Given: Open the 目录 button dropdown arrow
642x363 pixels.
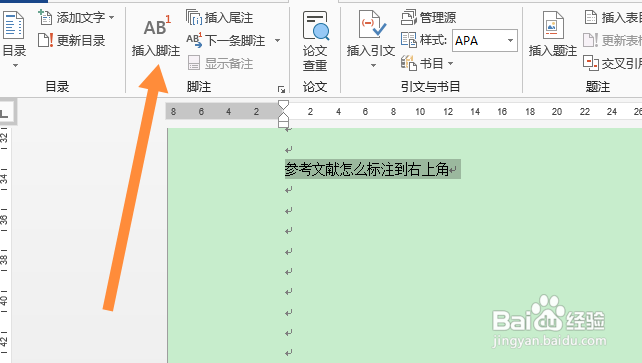Looking at the screenshot, I should [x=15, y=65].
